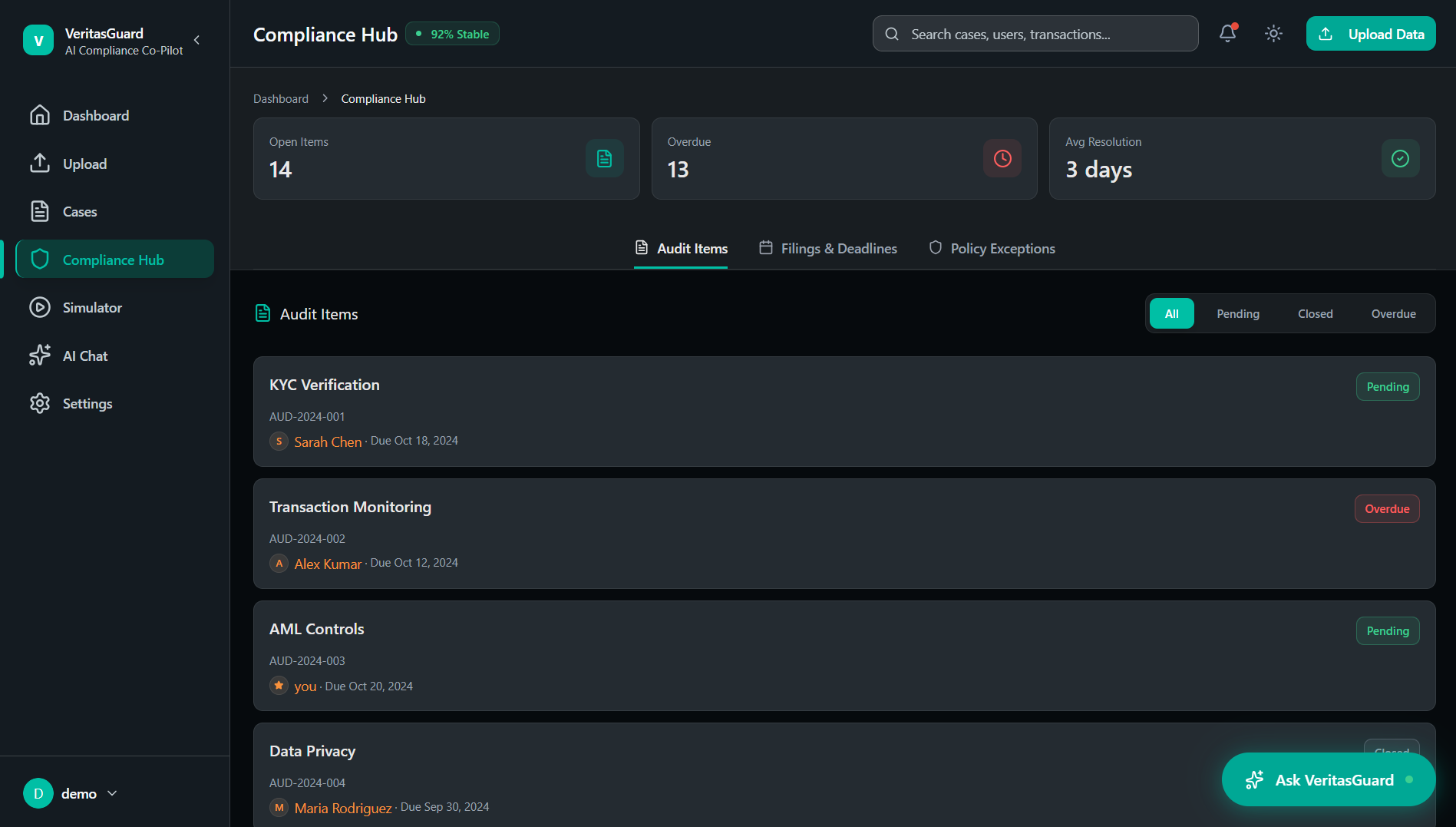Viewport: 1456px width, 827px height.
Task: Click the Upload Data button
Action: pos(1371,34)
